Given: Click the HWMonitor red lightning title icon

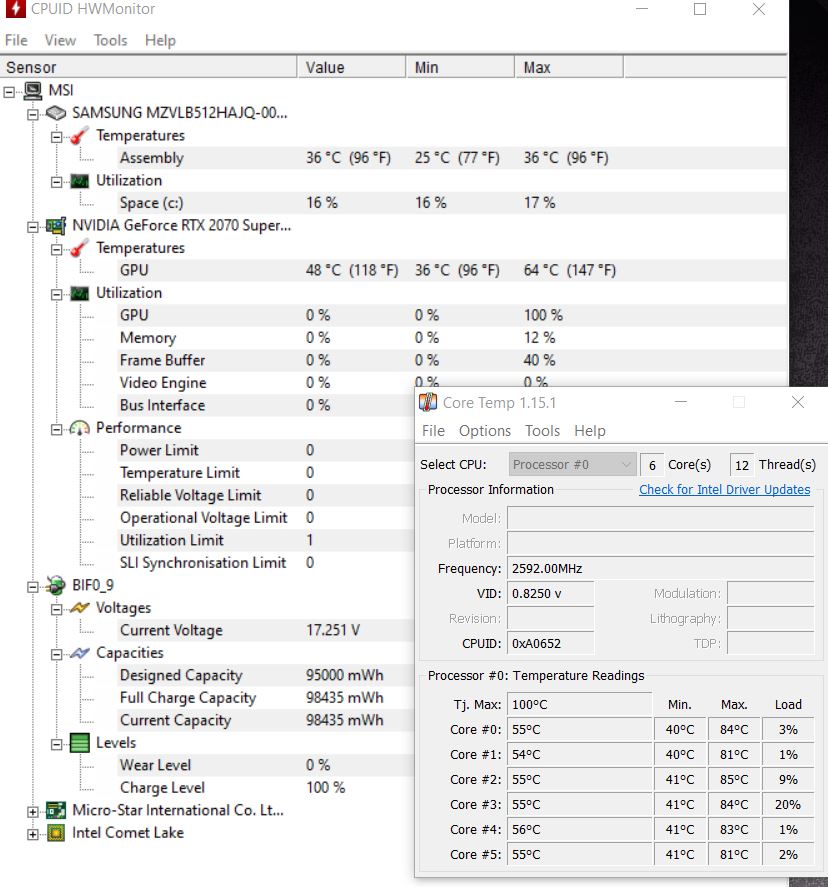Looking at the screenshot, I should point(16,8).
